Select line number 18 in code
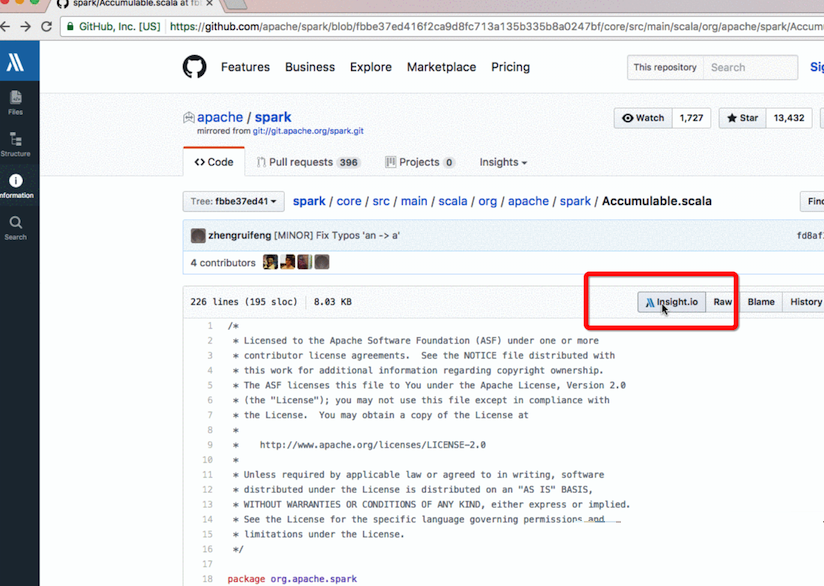Image resolution: width=824 pixels, height=586 pixels. tap(208, 579)
